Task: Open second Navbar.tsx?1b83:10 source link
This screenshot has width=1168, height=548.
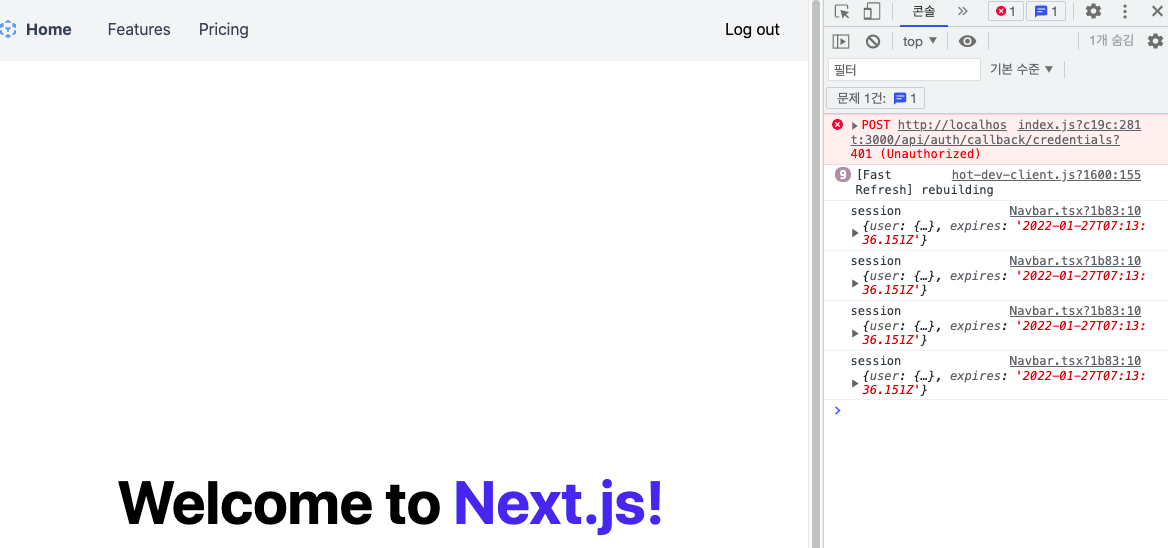Action: pos(1075,261)
